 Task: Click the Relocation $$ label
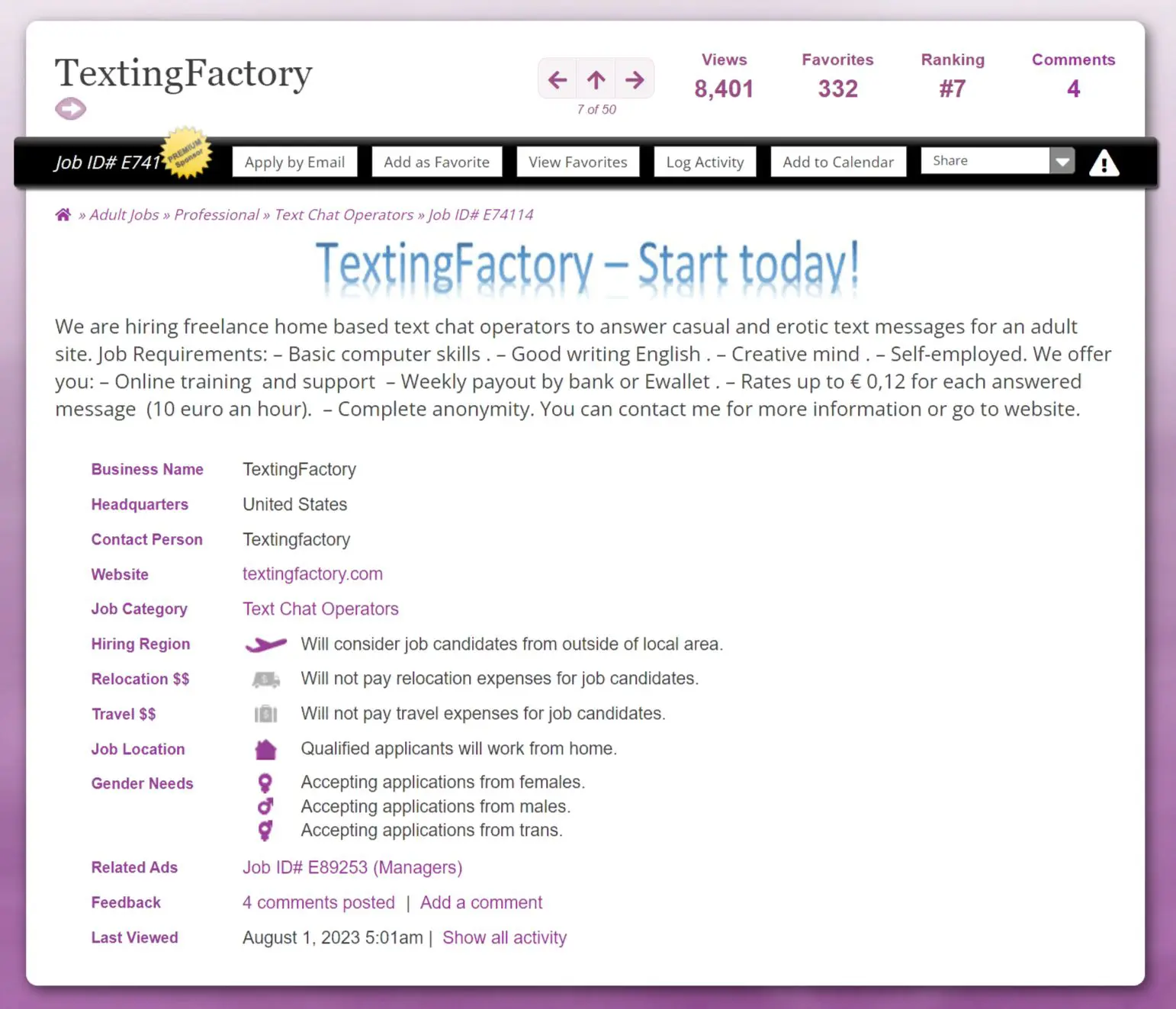point(140,679)
